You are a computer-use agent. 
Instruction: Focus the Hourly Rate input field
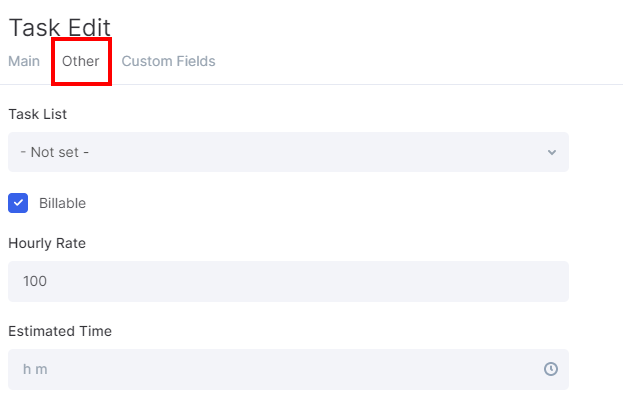(288, 281)
